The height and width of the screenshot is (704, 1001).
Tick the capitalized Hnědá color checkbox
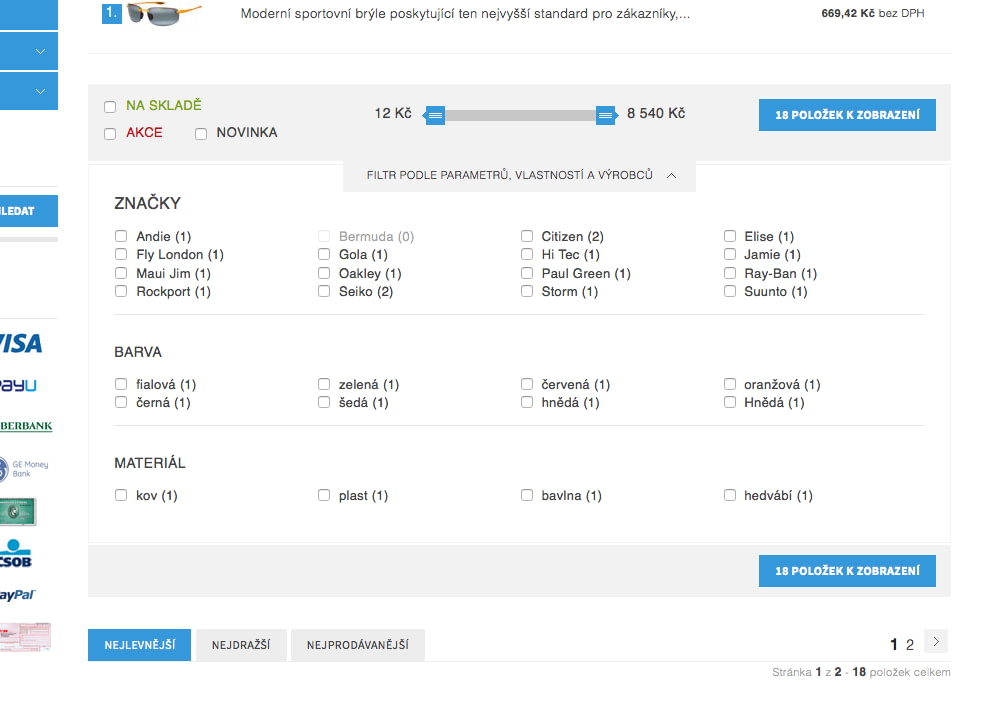click(730, 401)
